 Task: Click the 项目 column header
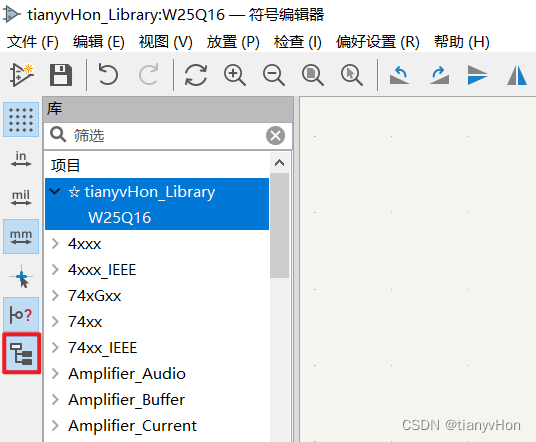pyautogui.click(x=157, y=165)
